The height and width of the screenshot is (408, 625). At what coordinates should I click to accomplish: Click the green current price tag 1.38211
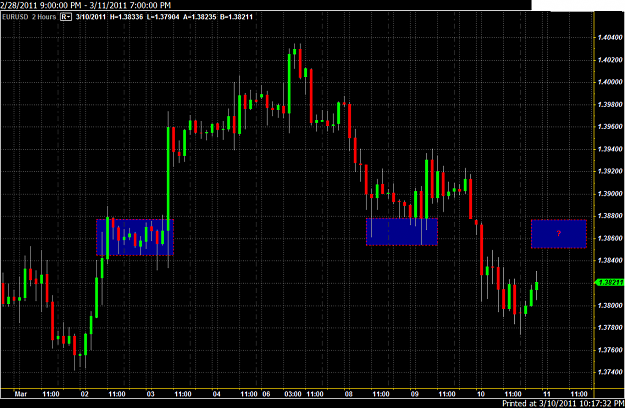609,282
